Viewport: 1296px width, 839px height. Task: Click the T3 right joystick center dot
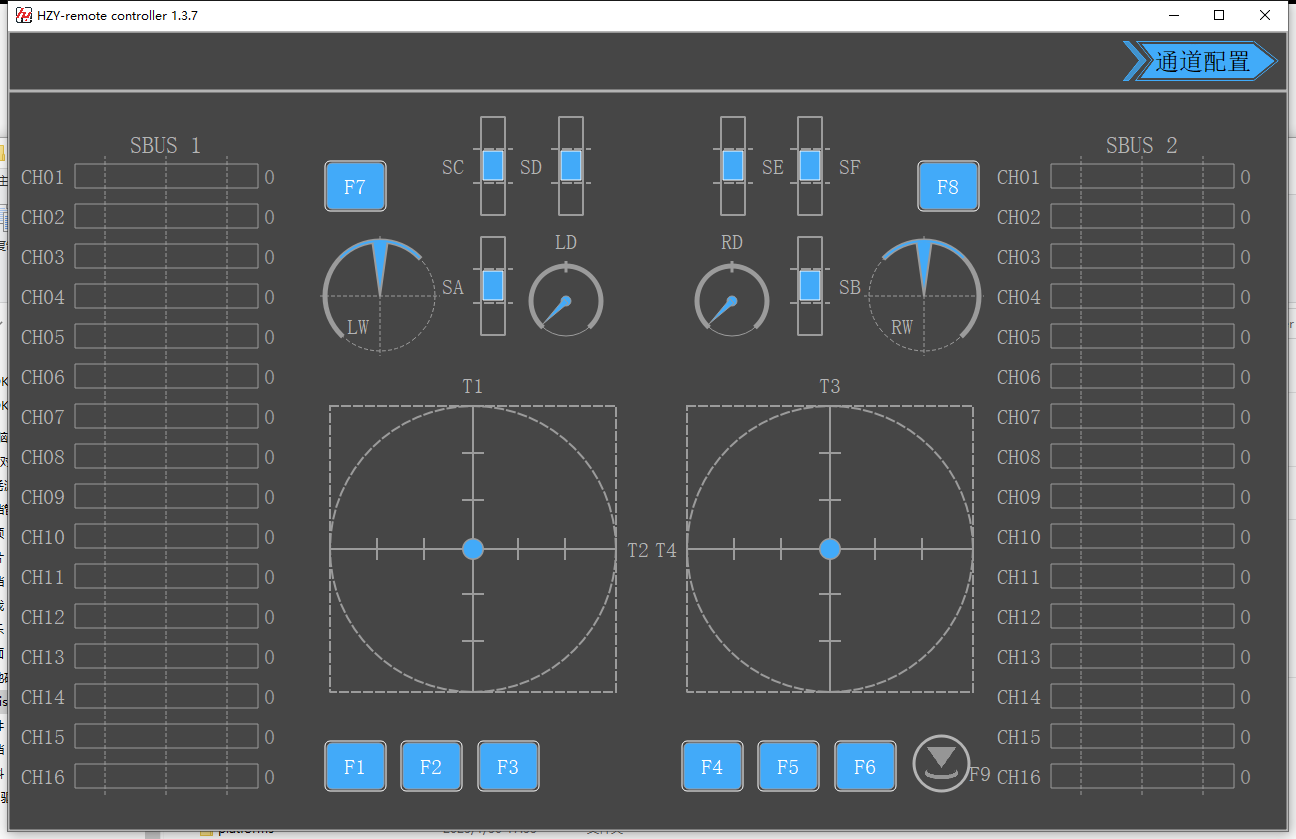[x=830, y=549]
